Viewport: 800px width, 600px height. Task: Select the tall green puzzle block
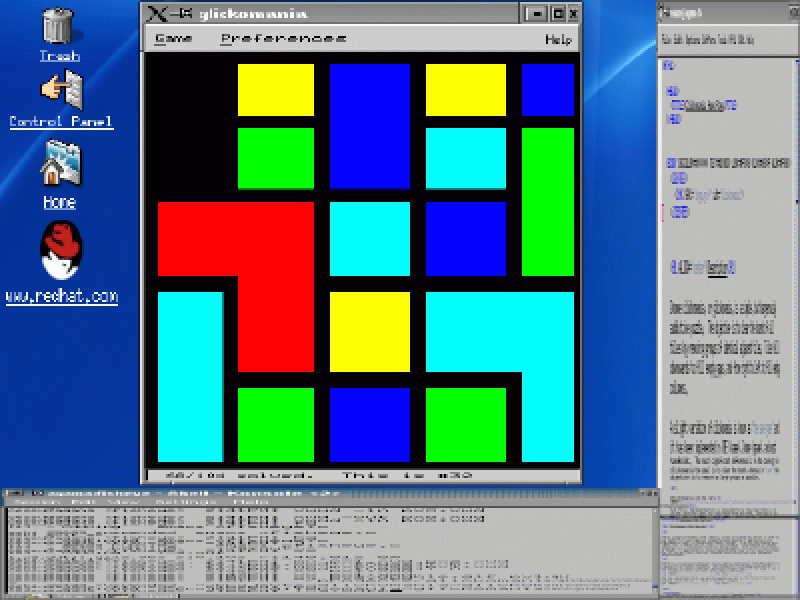tap(548, 200)
